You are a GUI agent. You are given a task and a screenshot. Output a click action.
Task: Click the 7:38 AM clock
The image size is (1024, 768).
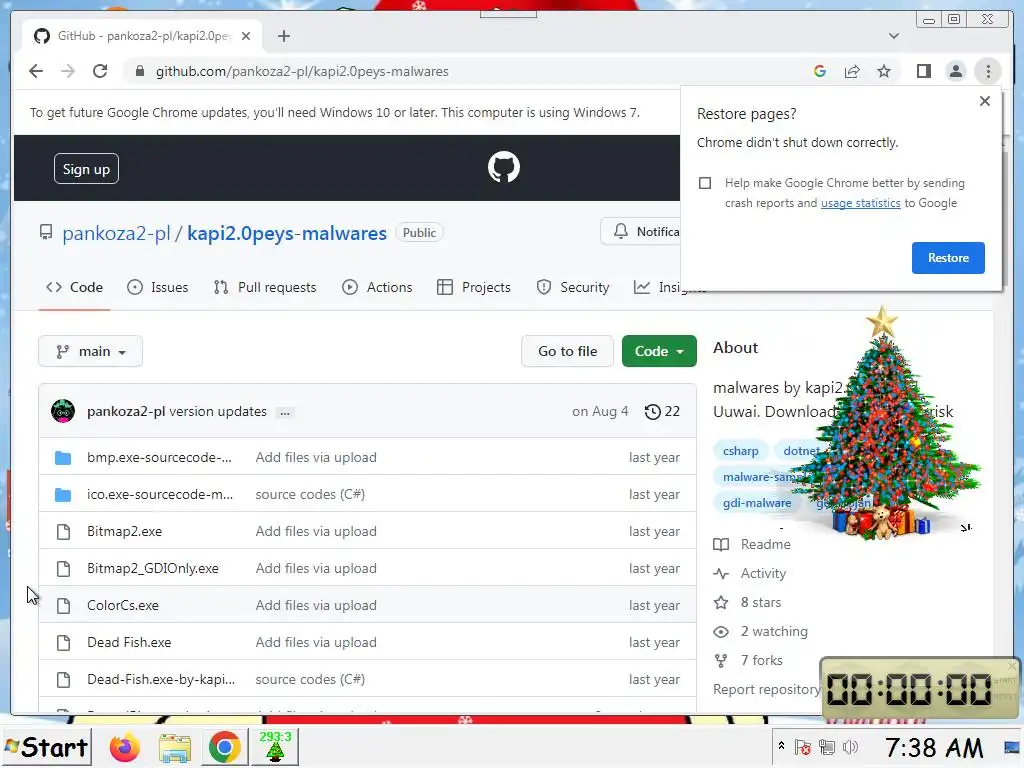(x=933, y=748)
